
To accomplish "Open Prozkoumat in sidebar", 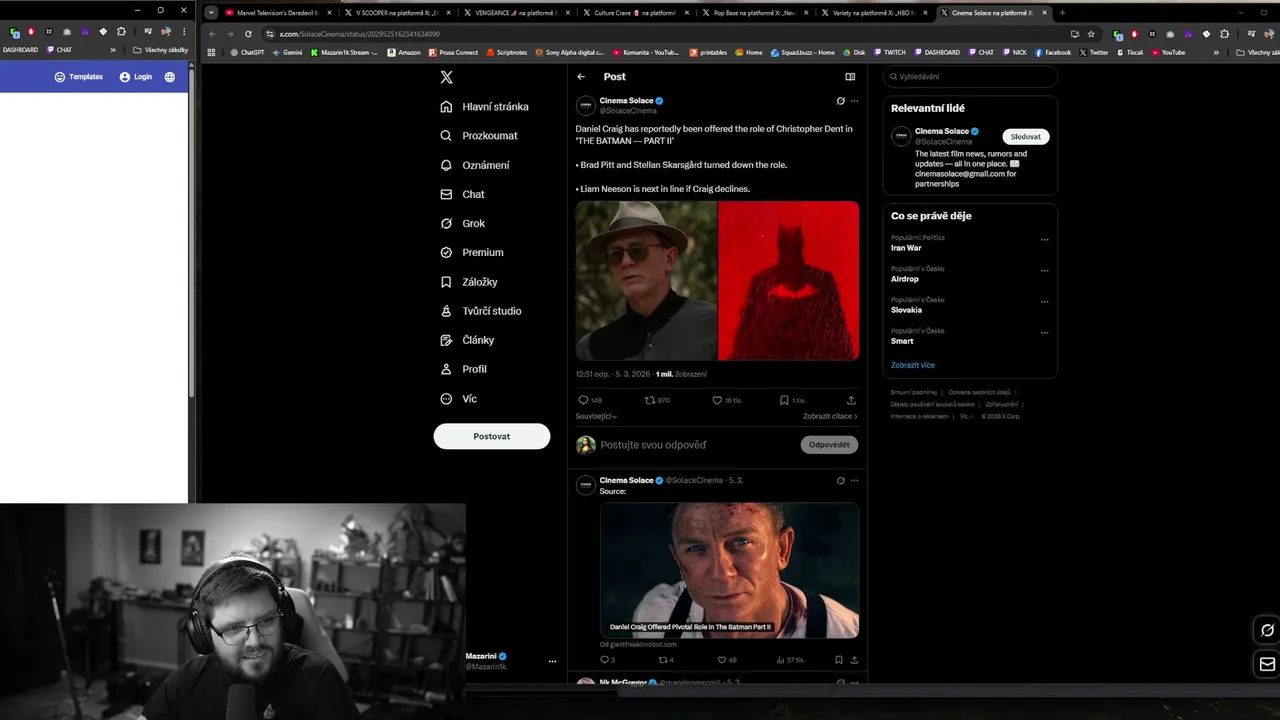I will click(x=479, y=136).
